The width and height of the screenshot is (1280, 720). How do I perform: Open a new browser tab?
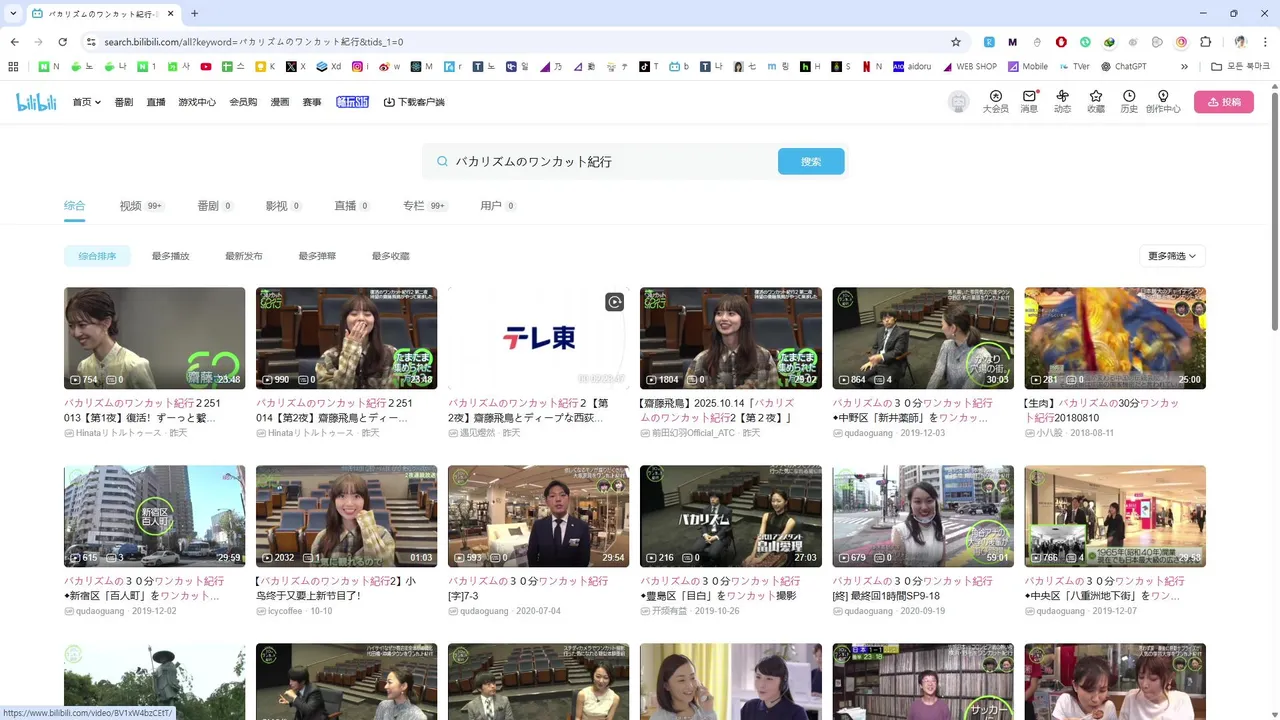pyautogui.click(x=194, y=13)
